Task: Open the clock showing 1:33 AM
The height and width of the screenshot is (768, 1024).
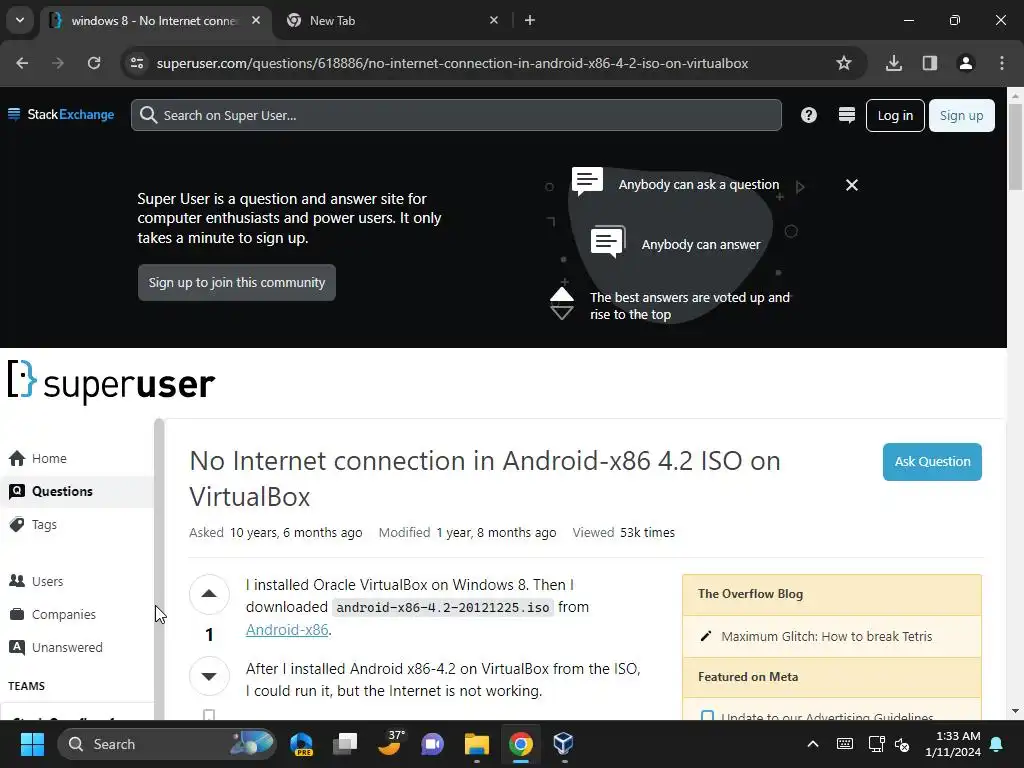Action: click(x=953, y=744)
